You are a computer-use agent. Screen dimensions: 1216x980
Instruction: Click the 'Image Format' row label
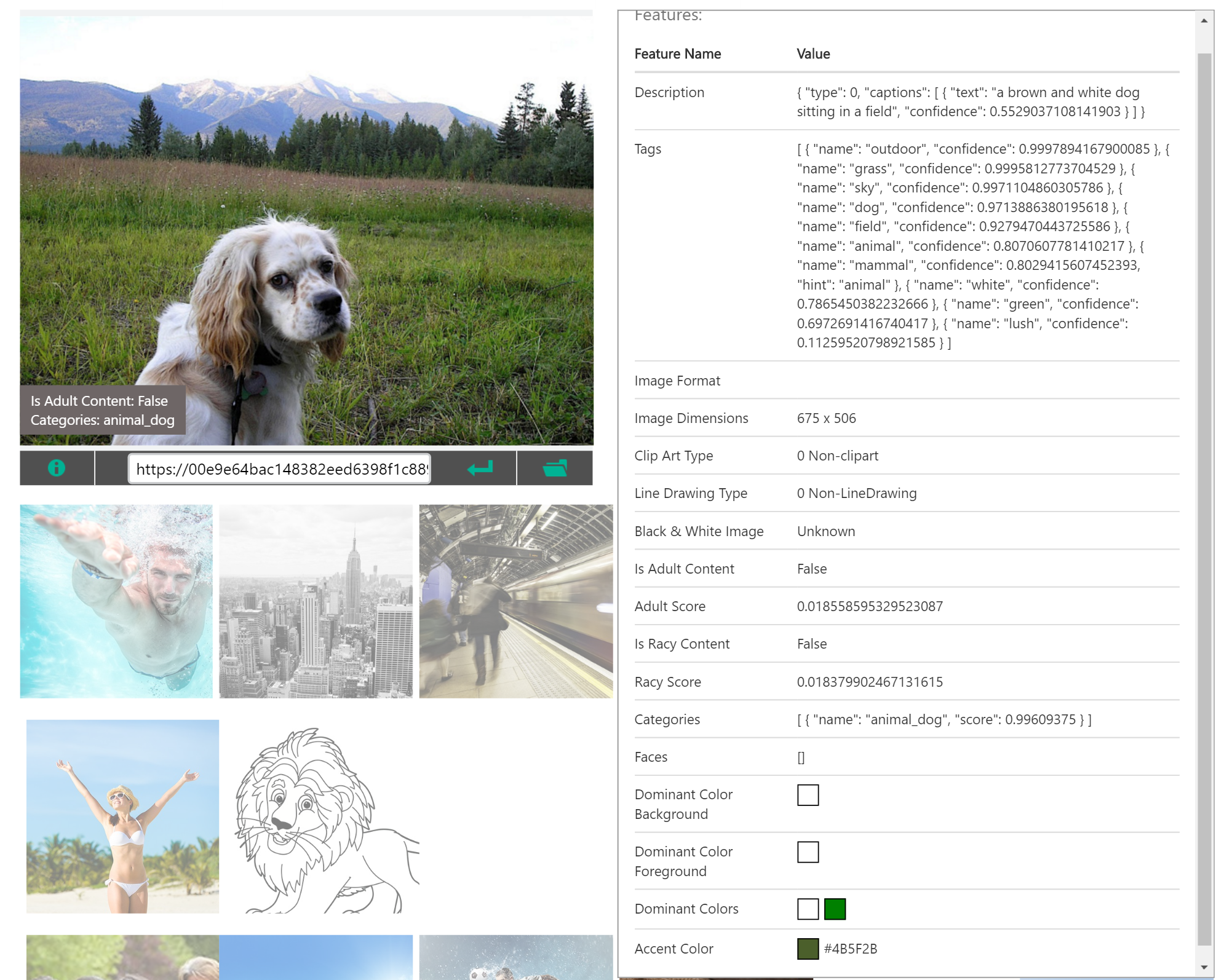677,381
